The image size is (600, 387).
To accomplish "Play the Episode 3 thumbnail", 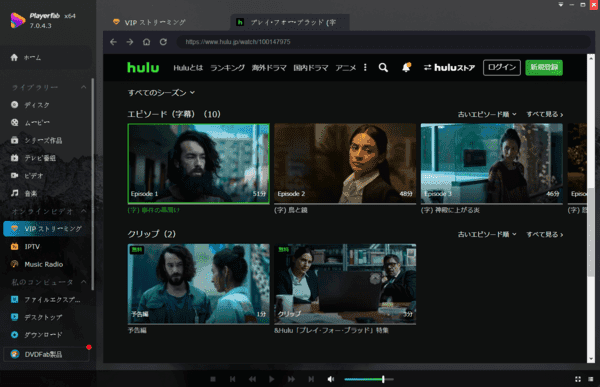I will point(492,163).
